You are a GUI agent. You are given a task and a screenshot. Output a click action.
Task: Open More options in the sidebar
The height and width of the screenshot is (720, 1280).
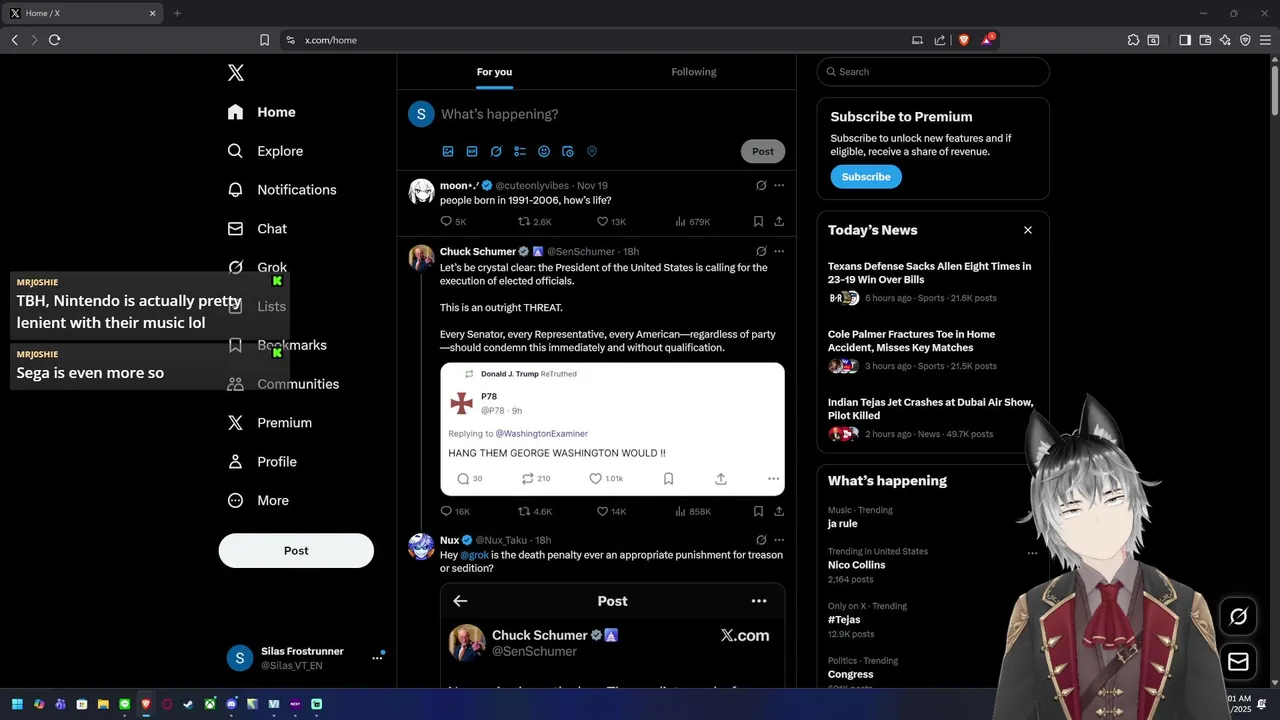258,501
